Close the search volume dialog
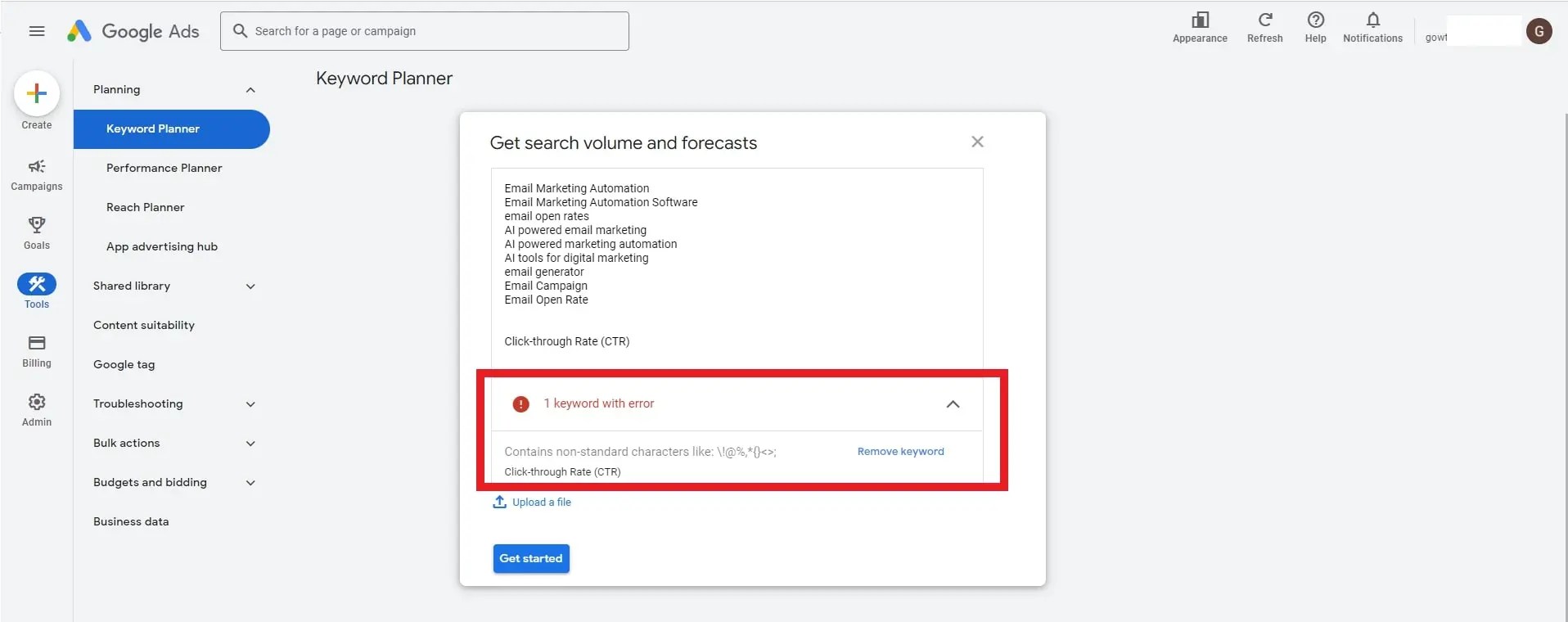1568x622 pixels. click(x=977, y=142)
